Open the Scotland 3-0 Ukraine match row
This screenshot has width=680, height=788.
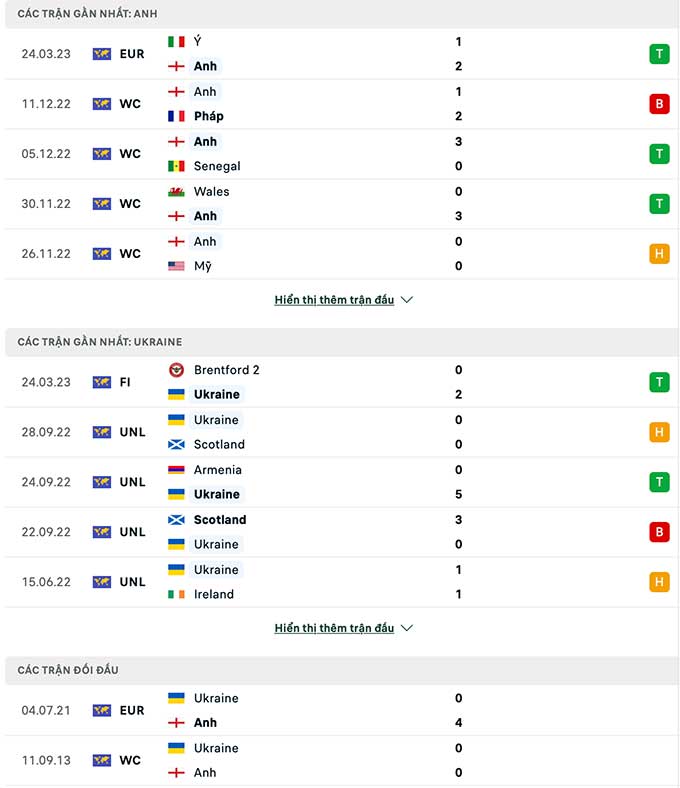342,532
